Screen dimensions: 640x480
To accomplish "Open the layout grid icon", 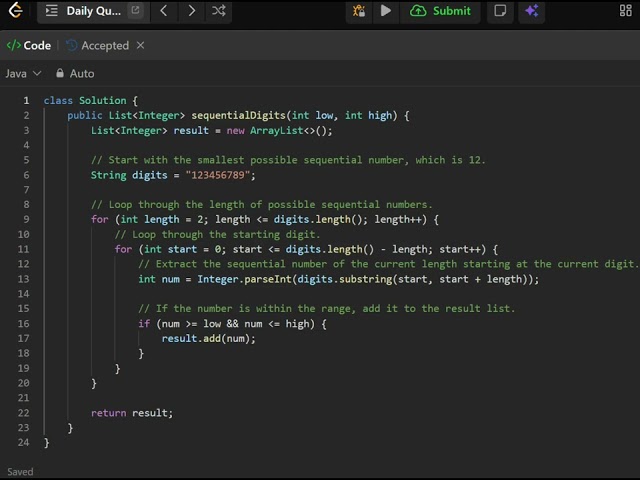I will [x=625, y=11].
